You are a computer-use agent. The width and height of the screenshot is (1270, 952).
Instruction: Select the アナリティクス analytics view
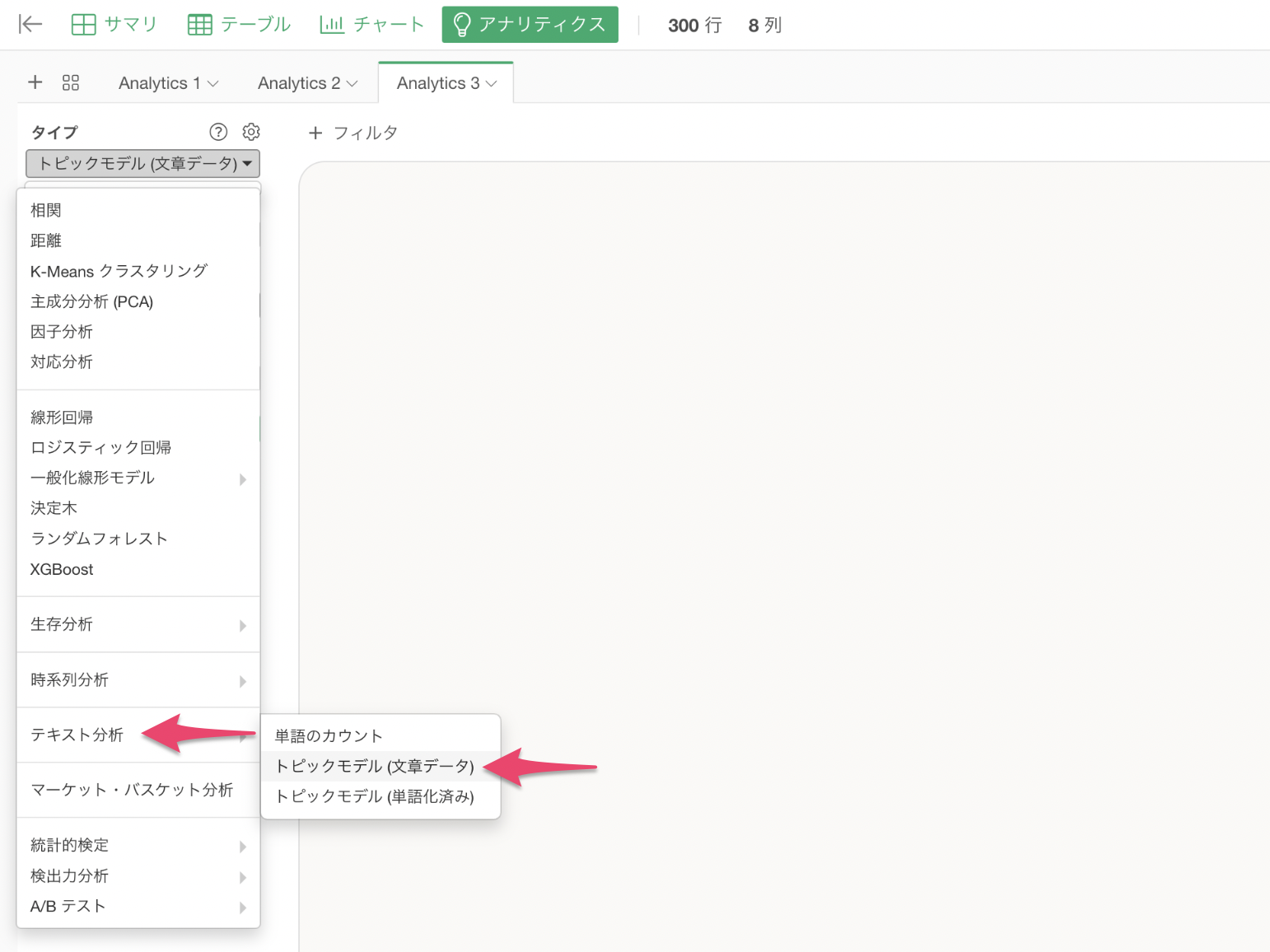(530, 25)
